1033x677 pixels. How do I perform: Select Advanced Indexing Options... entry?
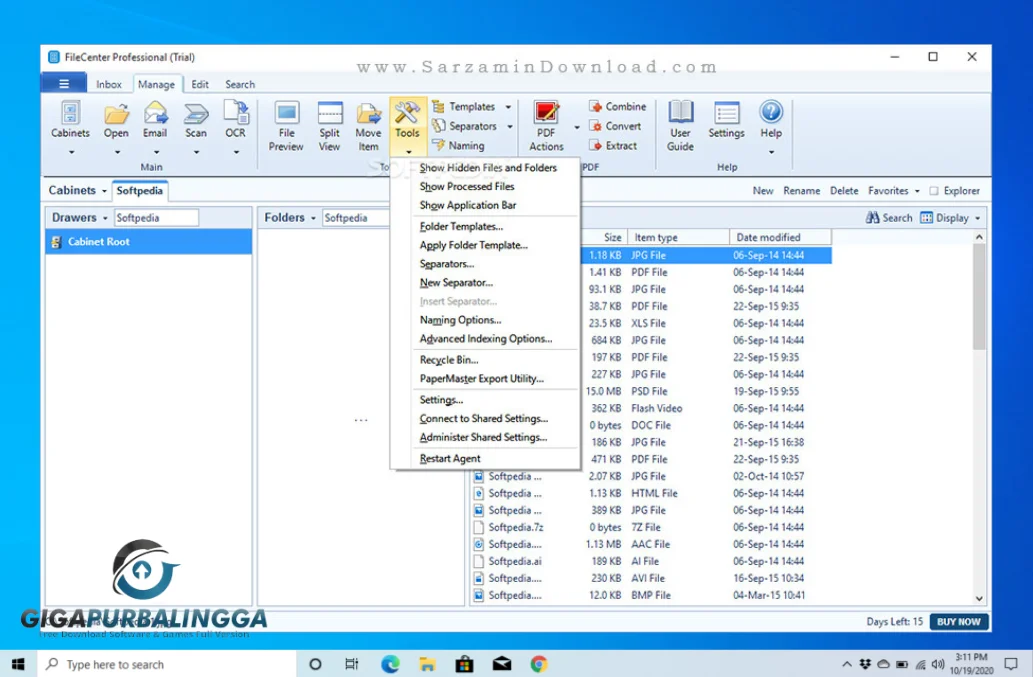486,338
